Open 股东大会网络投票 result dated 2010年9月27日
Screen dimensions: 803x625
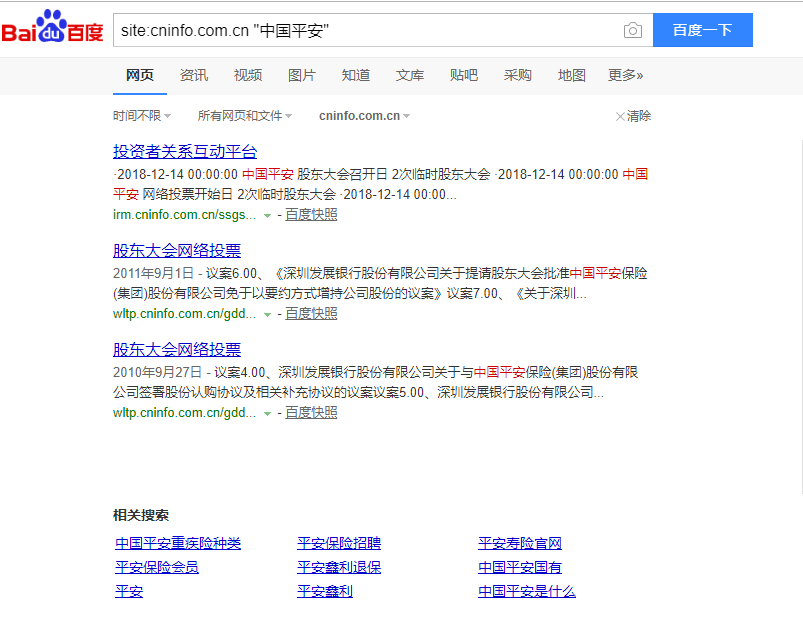[x=177, y=349]
